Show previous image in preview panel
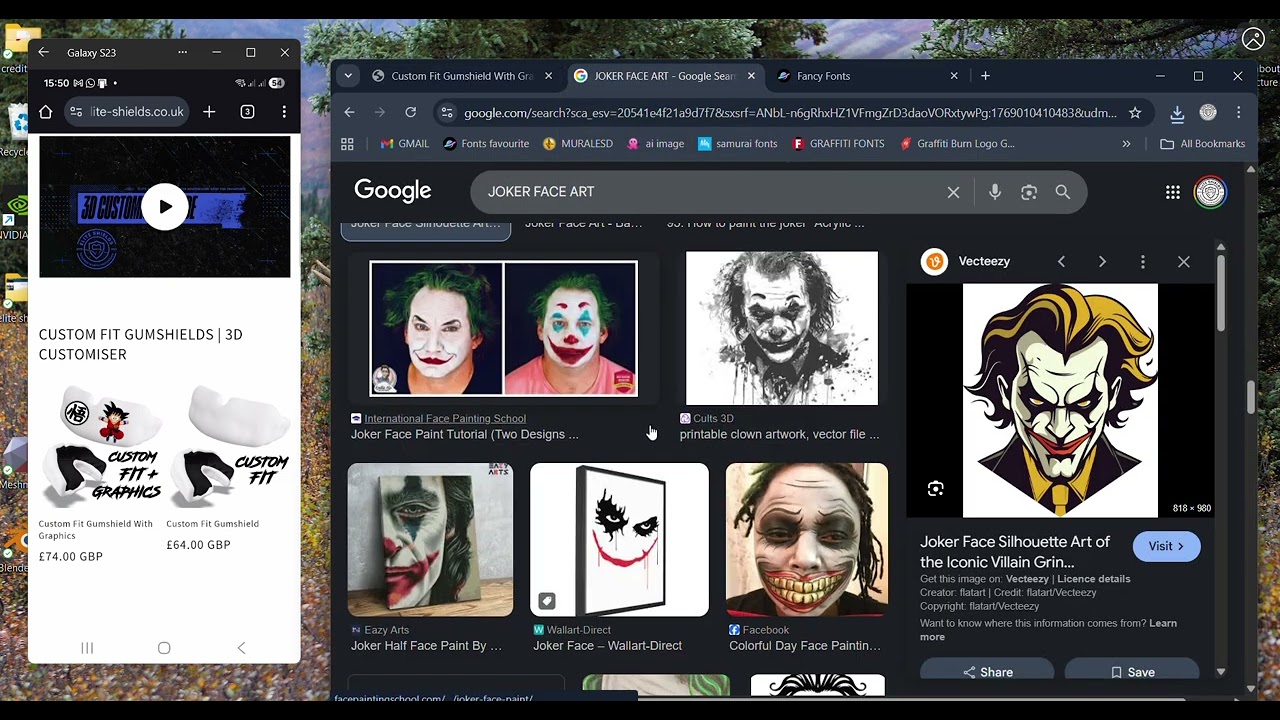Viewport: 1280px width, 720px height. pos(1061,262)
